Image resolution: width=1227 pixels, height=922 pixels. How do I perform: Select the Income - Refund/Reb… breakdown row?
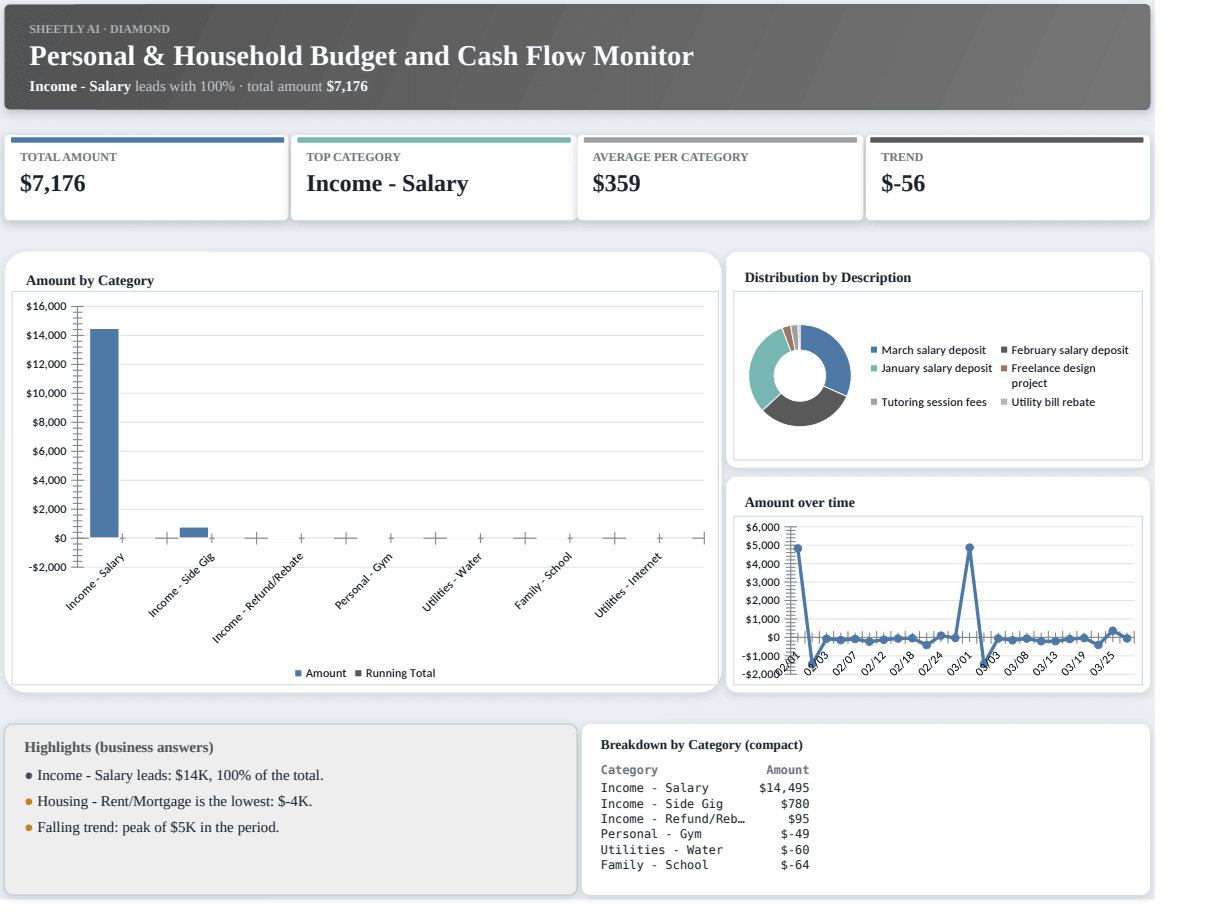705,819
